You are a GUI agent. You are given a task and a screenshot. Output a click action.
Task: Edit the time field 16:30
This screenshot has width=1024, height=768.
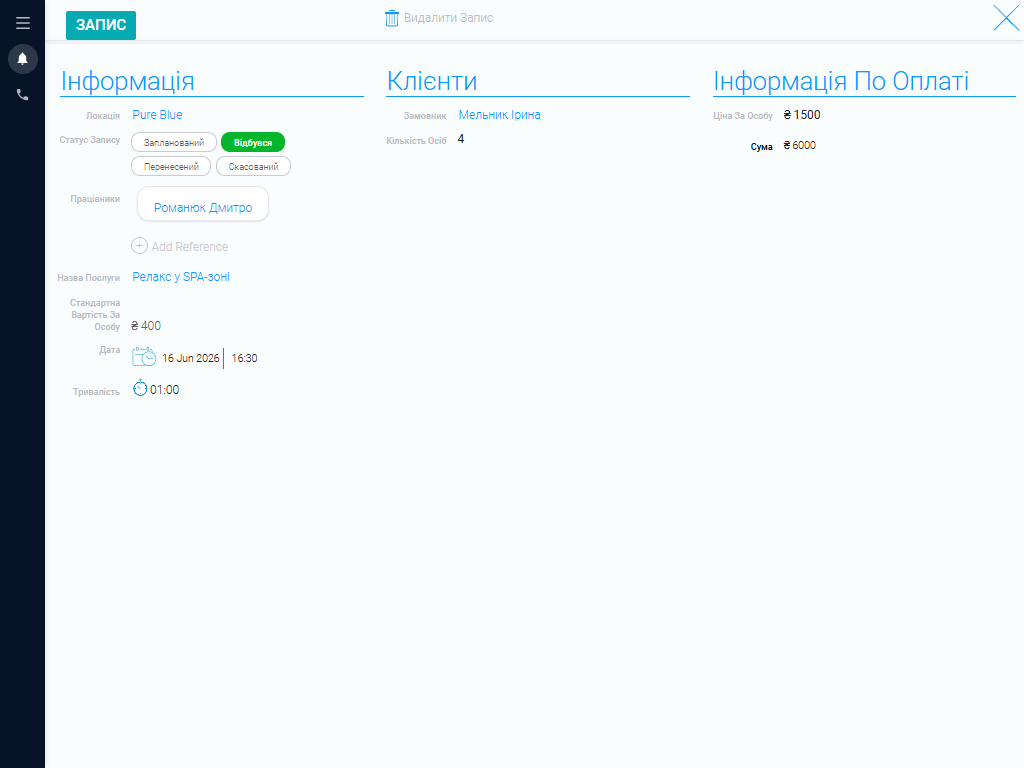[x=244, y=358]
